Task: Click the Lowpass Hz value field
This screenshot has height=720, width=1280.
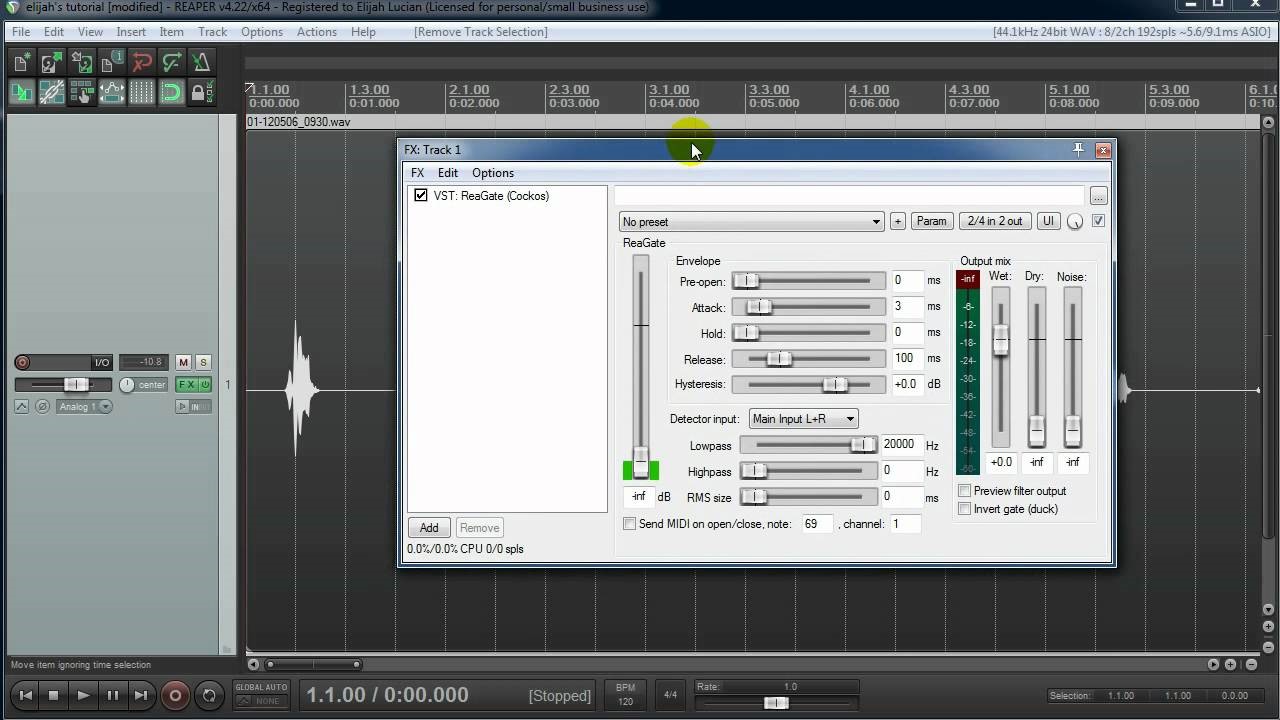Action: (x=900, y=445)
